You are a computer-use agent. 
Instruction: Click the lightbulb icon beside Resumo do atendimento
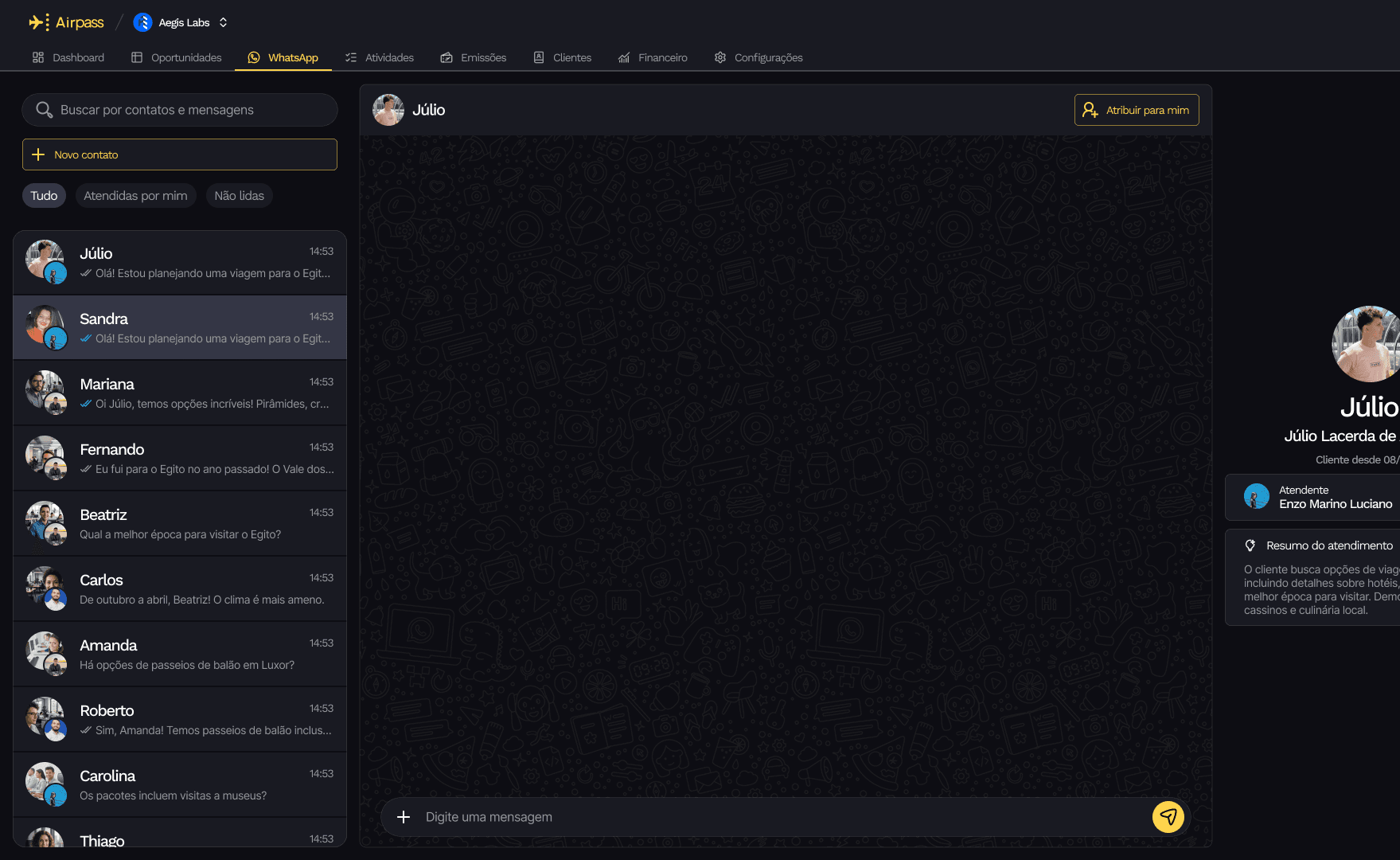tap(1250, 545)
